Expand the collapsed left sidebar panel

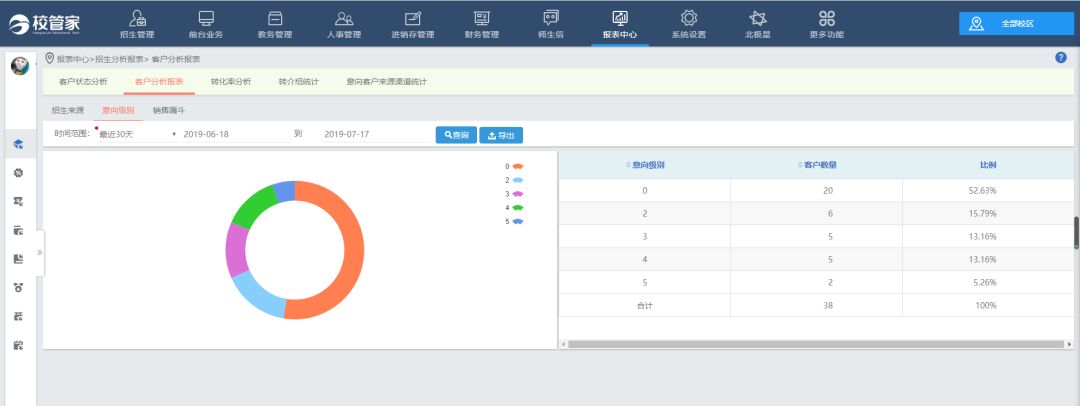point(40,252)
